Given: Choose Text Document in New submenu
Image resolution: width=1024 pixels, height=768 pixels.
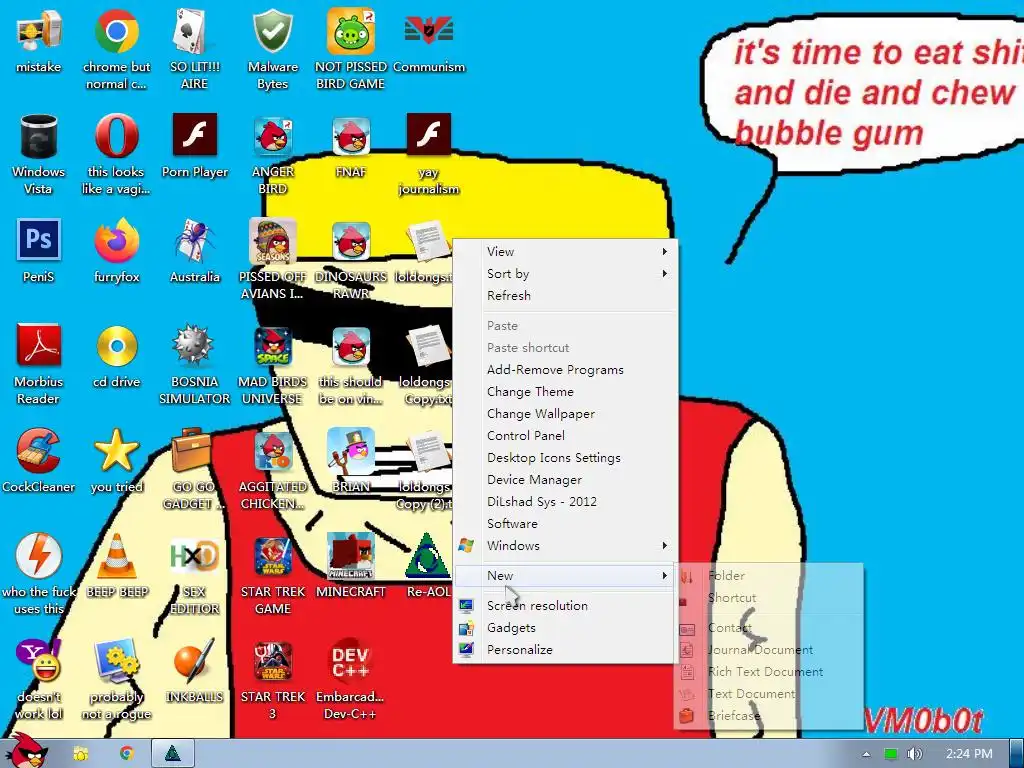Looking at the screenshot, I should tap(769, 694).
